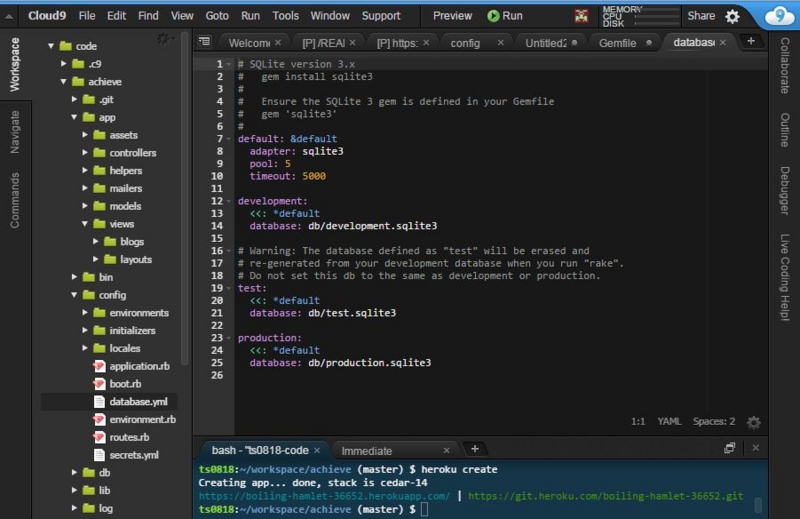Screen dimensions: 800x519
Task: Open the Outline panel on the right
Action: pos(785,130)
